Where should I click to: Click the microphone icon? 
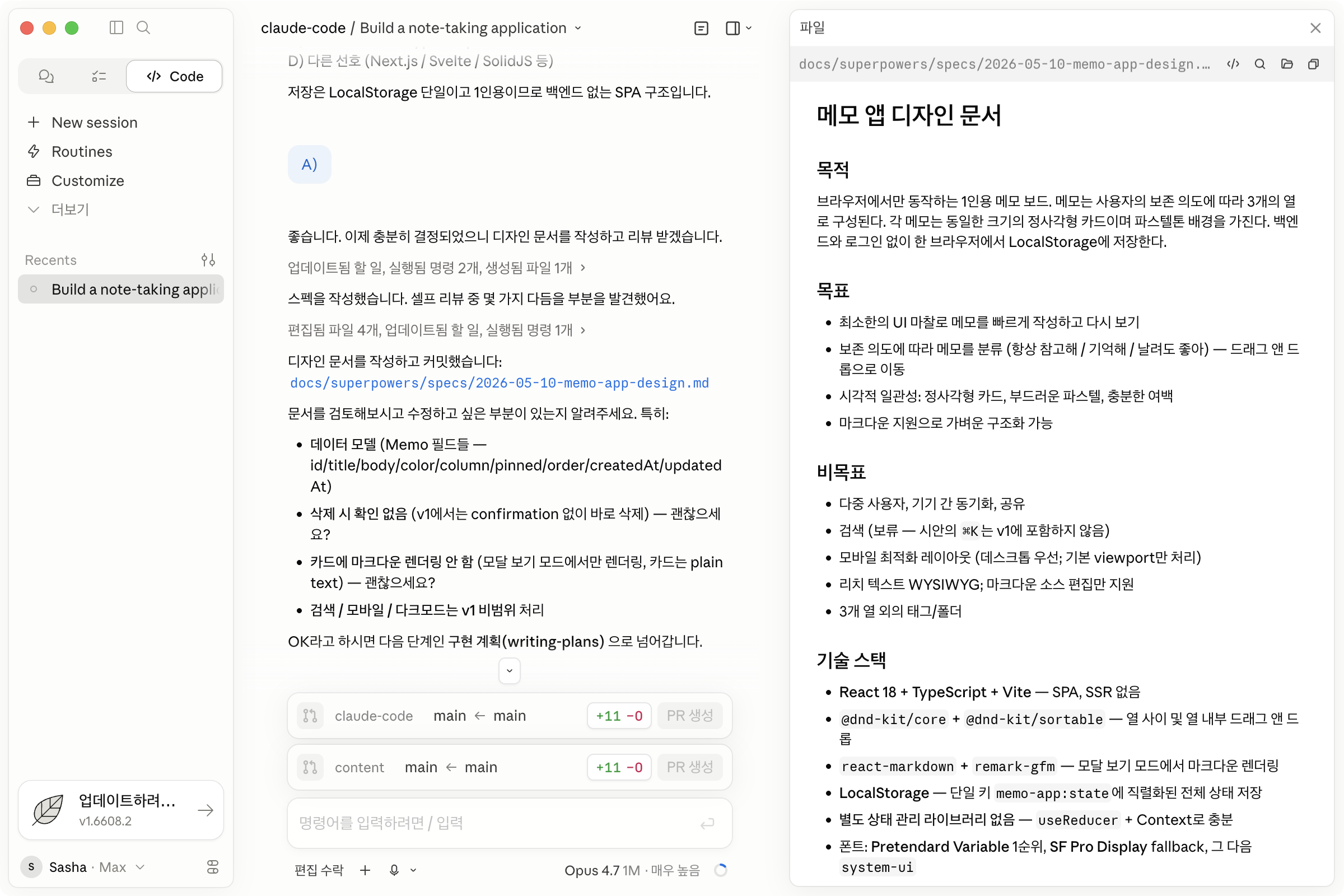(x=394, y=870)
